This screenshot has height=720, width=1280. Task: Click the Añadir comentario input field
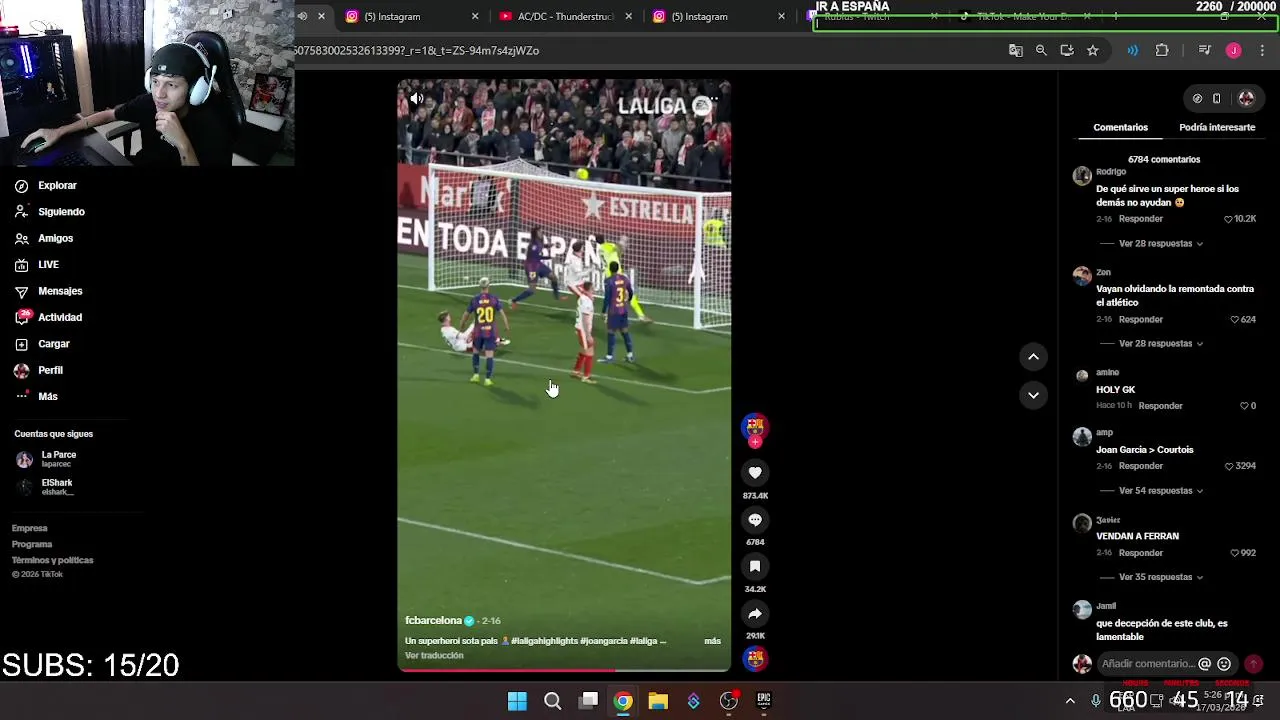(1147, 664)
